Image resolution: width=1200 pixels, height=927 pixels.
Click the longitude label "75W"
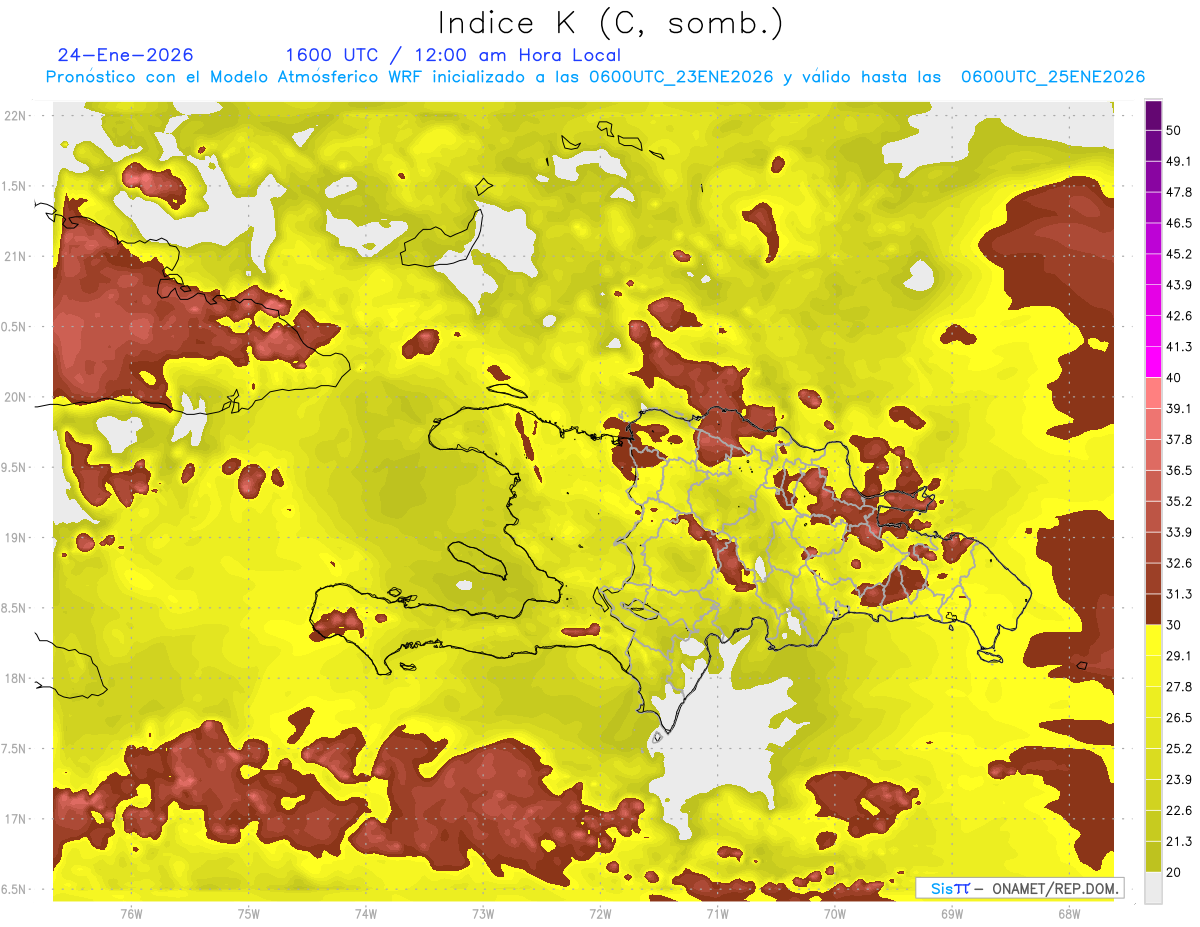point(248,914)
